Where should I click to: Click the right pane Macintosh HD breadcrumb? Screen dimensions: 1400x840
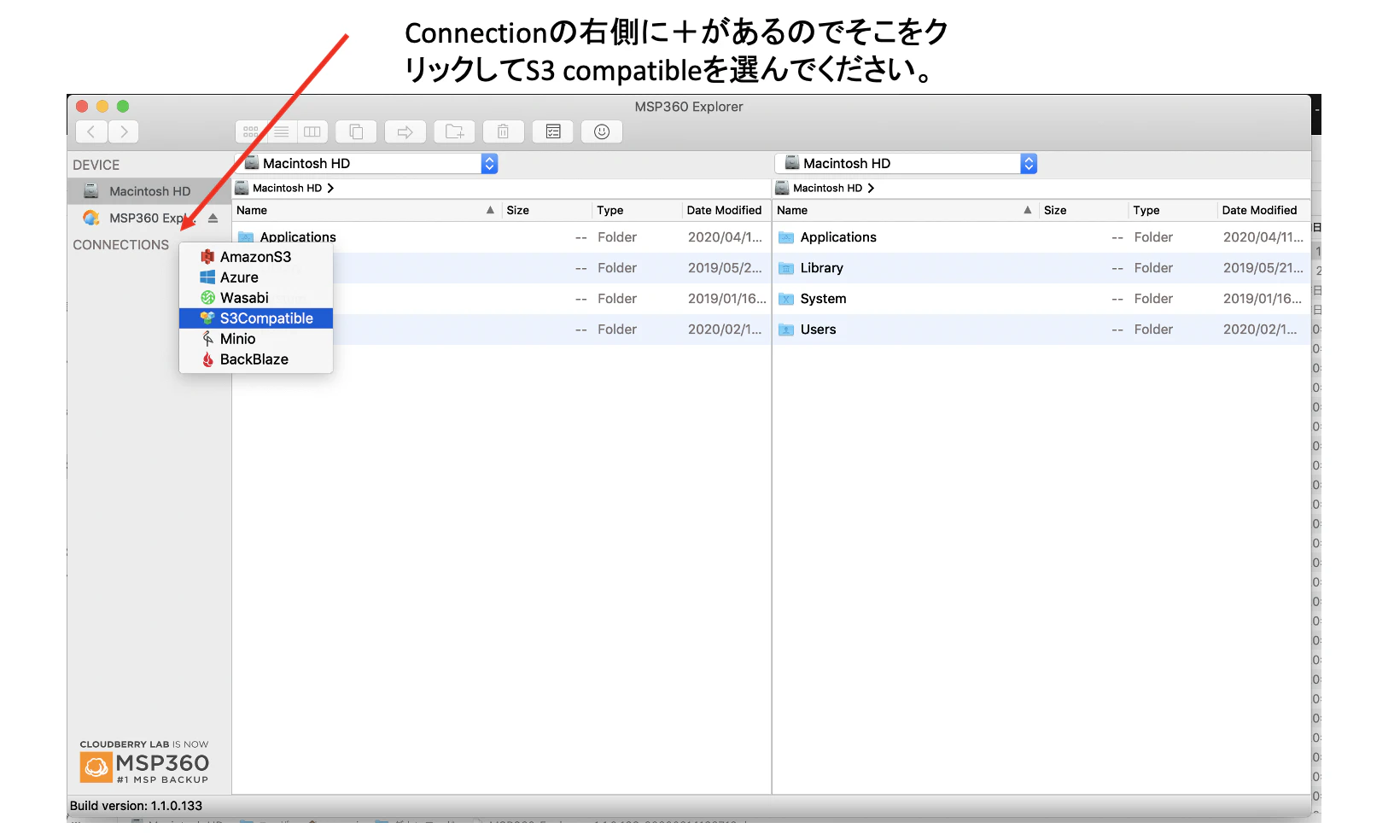pos(820,188)
